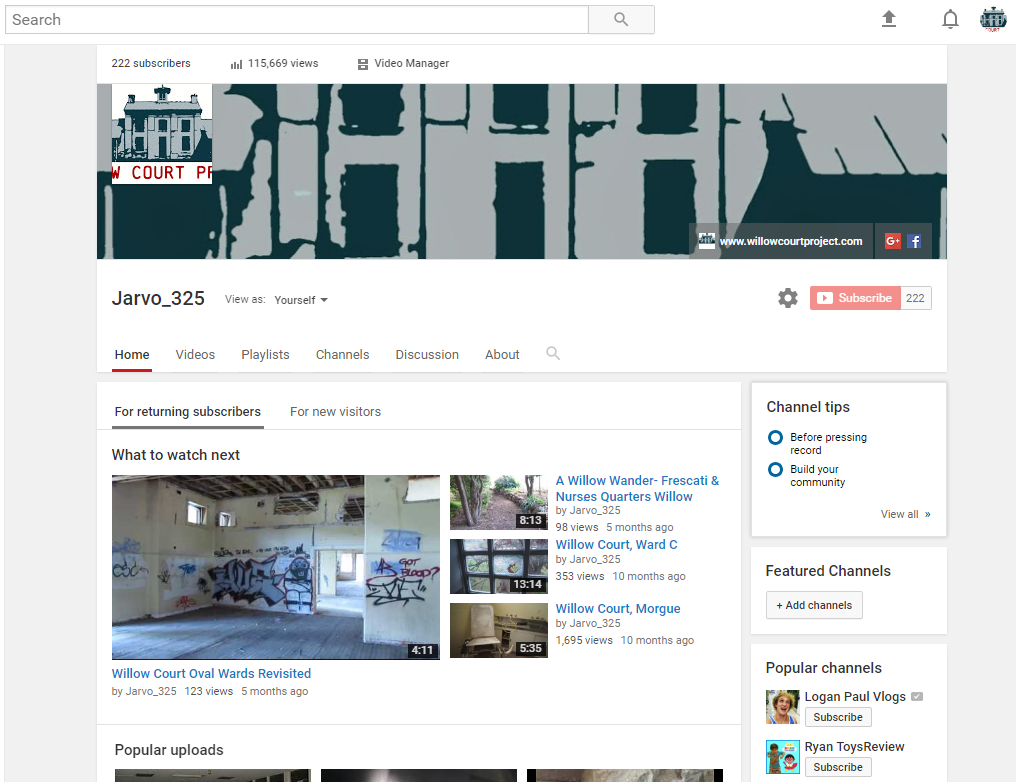Viewport: 1016px width, 782px height.
Task: Click the 222 subscriber count badge
Action: pos(916,298)
